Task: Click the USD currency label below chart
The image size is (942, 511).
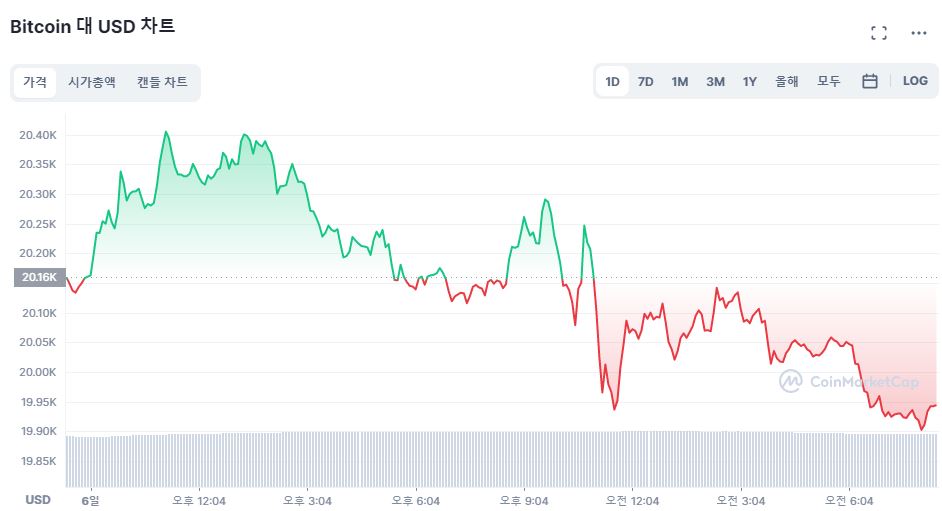Action: click(38, 499)
